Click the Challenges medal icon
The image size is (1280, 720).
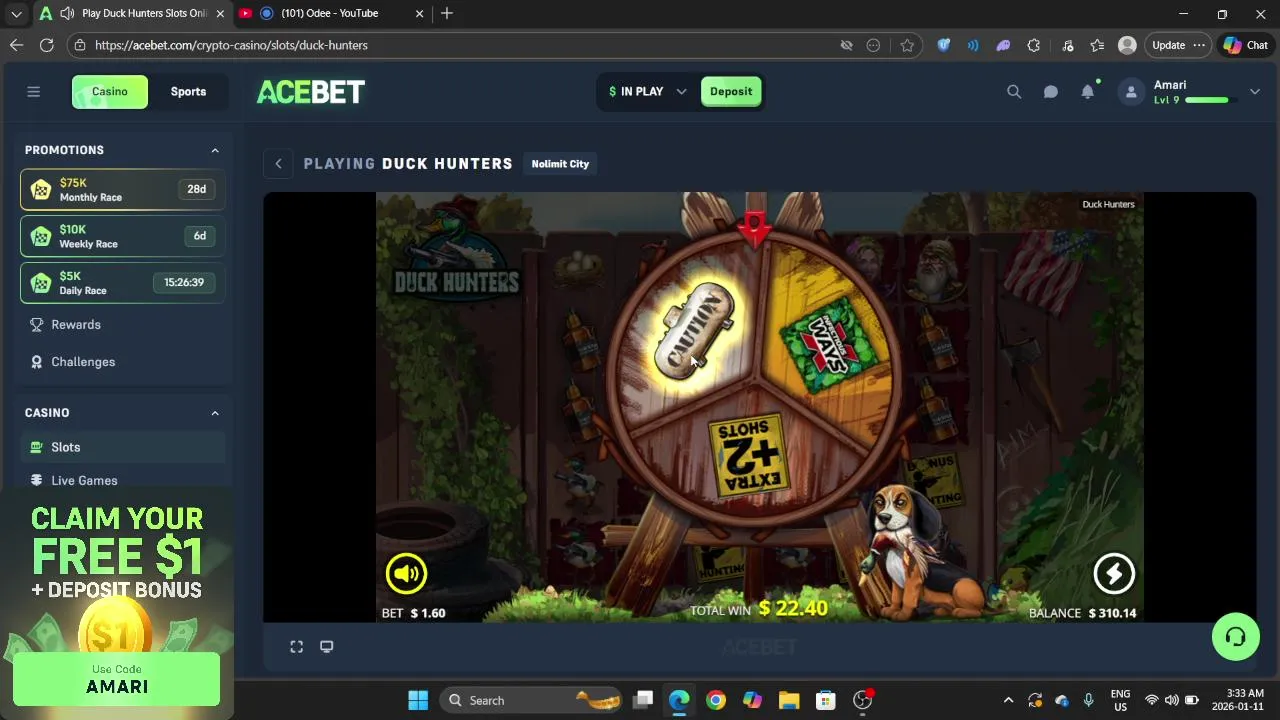coord(37,362)
